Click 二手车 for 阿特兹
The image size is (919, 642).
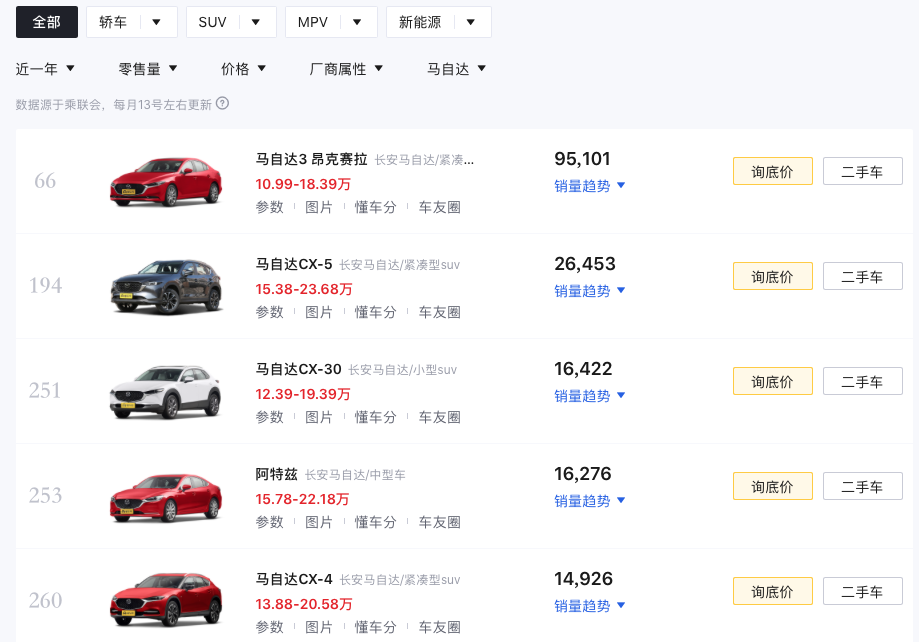click(863, 486)
